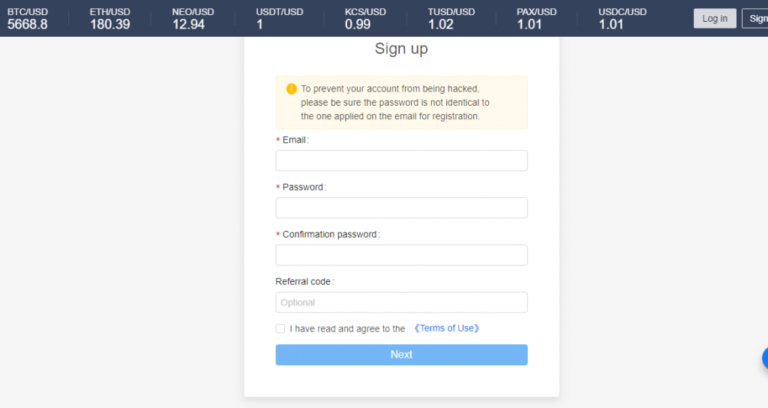Select the BTC/USD ticker
Viewport: 768px width, 408px height.
[27, 19]
